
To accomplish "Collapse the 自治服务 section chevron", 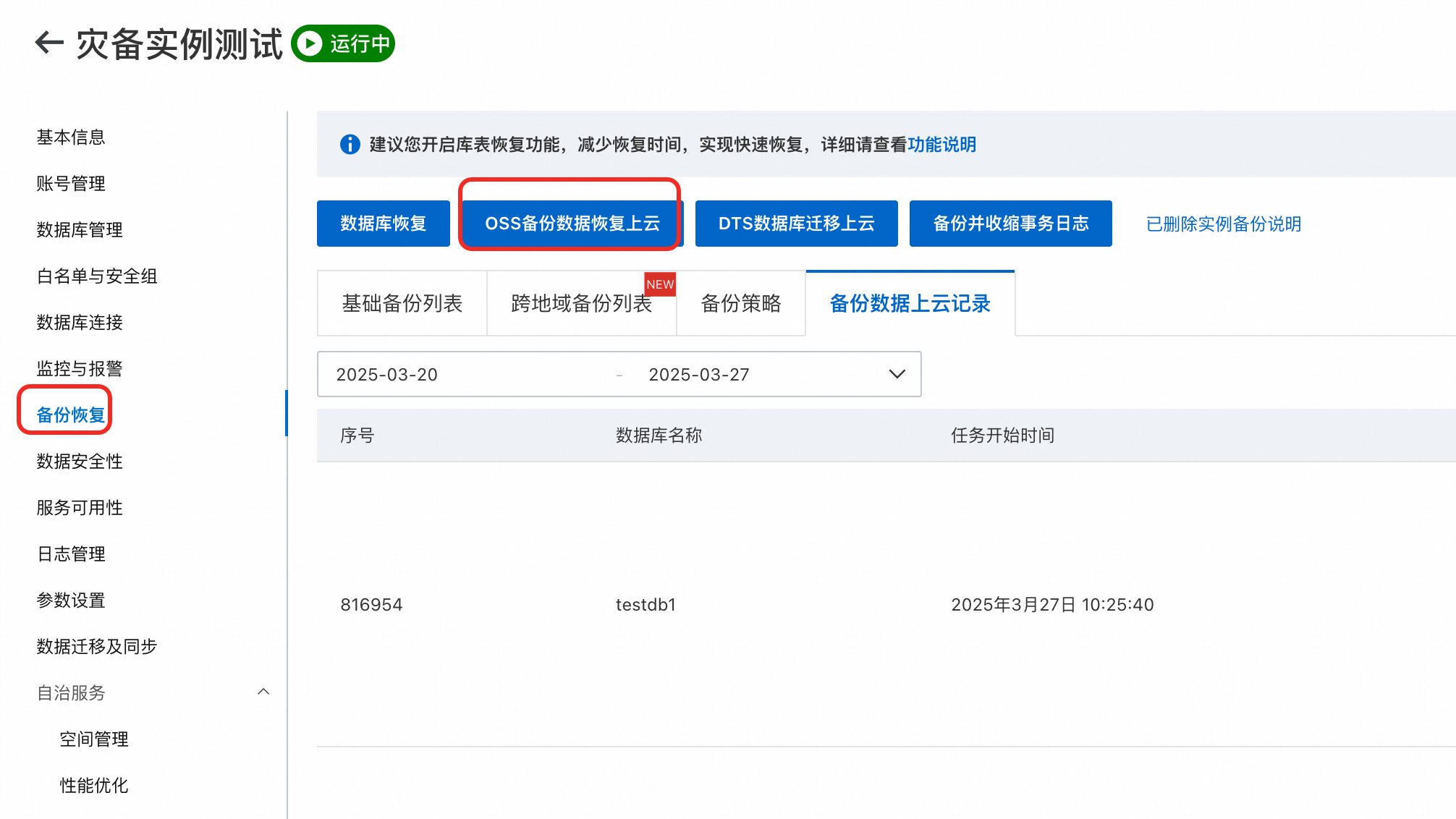I will point(263,692).
